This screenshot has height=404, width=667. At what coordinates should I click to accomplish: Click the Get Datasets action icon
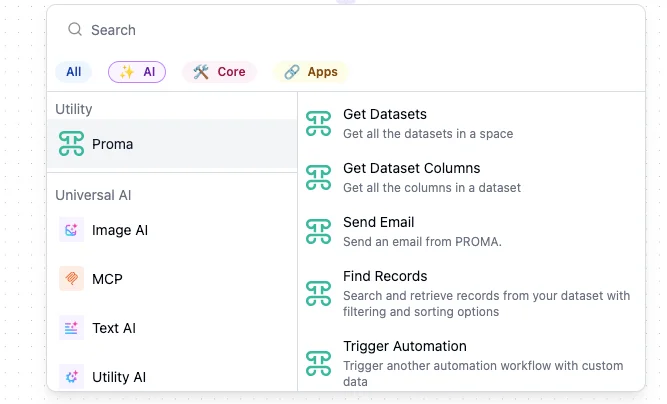coord(318,124)
